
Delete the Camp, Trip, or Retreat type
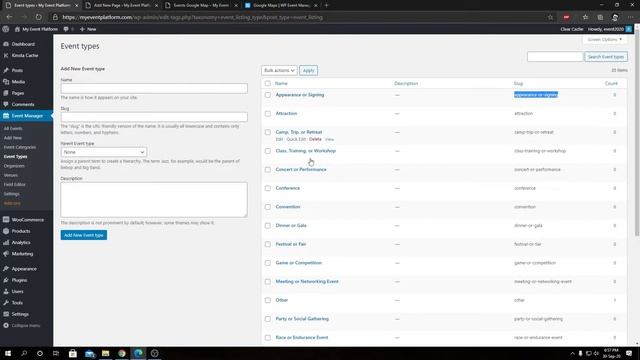point(315,139)
